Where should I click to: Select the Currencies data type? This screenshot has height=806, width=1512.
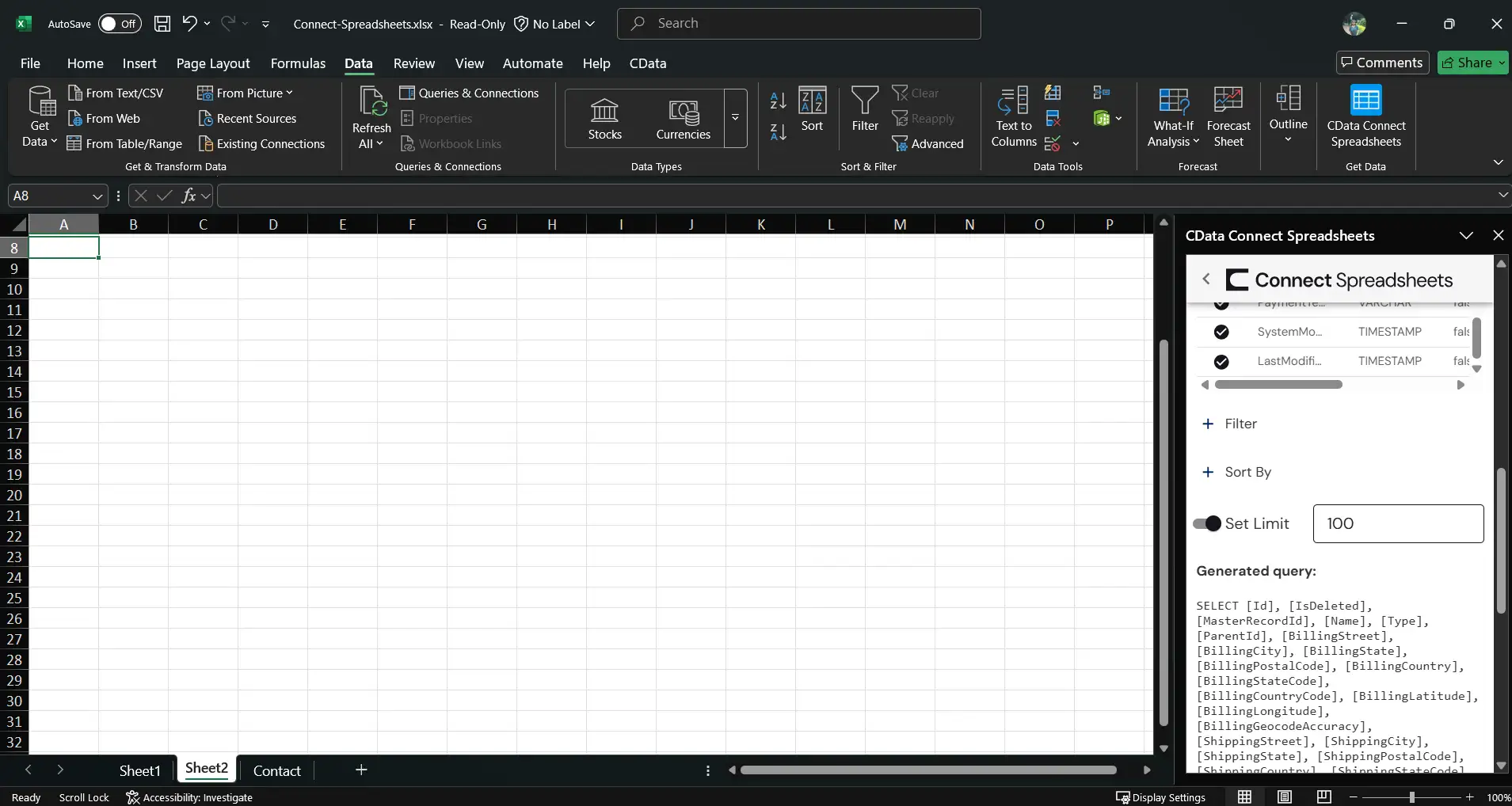tap(683, 119)
